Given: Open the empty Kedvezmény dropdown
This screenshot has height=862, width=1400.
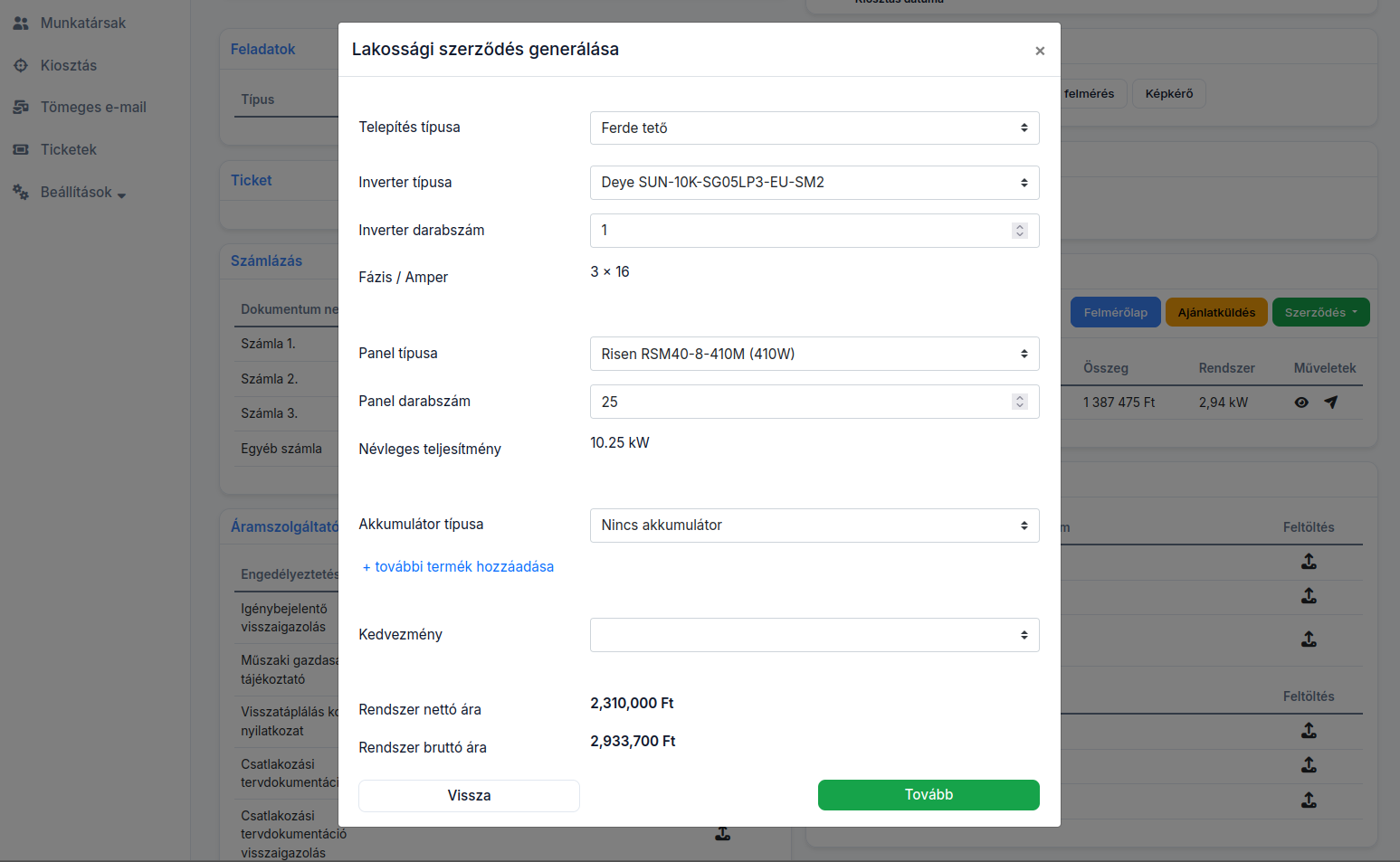Looking at the screenshot, I should tap(814, 635).
